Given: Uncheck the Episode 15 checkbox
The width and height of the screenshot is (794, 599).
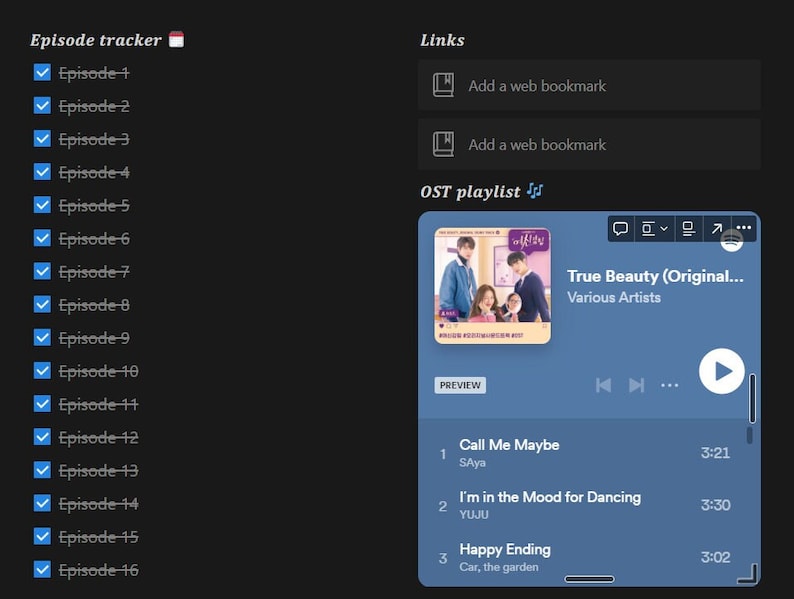Looking at the screenshot, I should [42, 536].
